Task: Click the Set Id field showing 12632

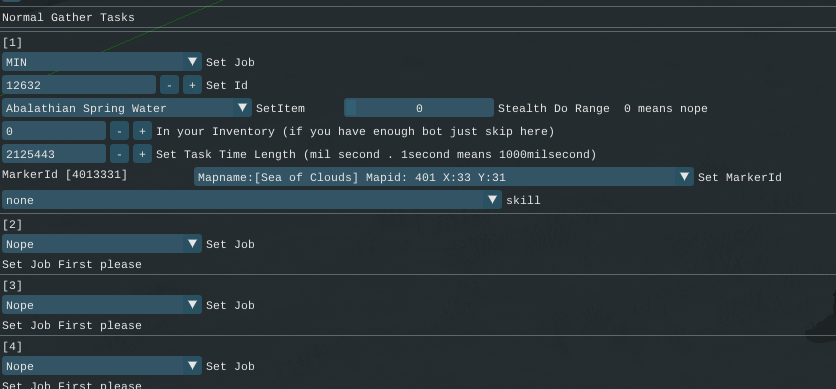Action: tap(79, 85)
